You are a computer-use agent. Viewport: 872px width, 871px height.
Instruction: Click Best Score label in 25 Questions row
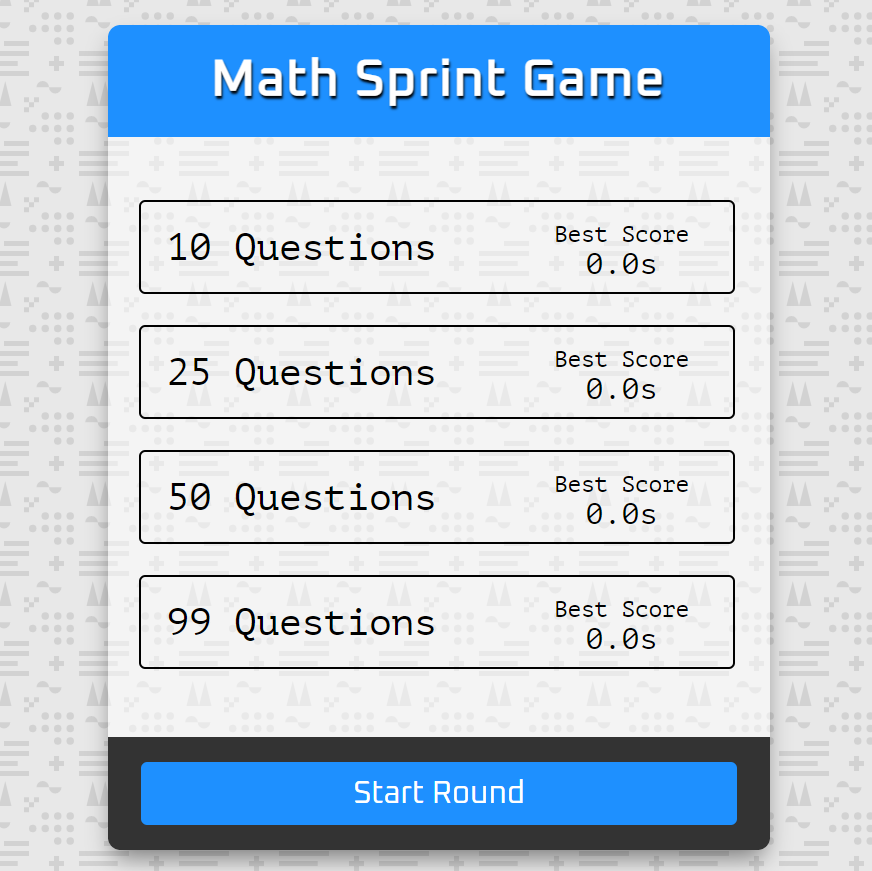point(621,359)
